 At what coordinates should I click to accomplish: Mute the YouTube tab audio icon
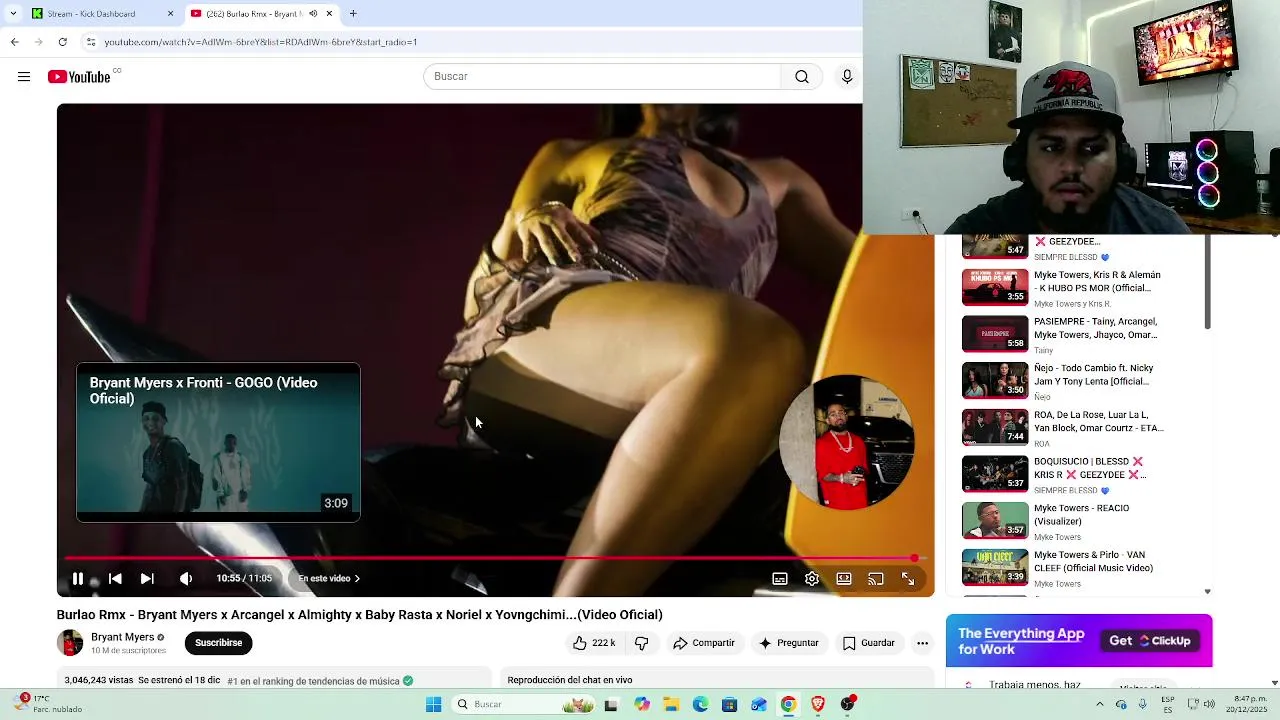[313, 14]
